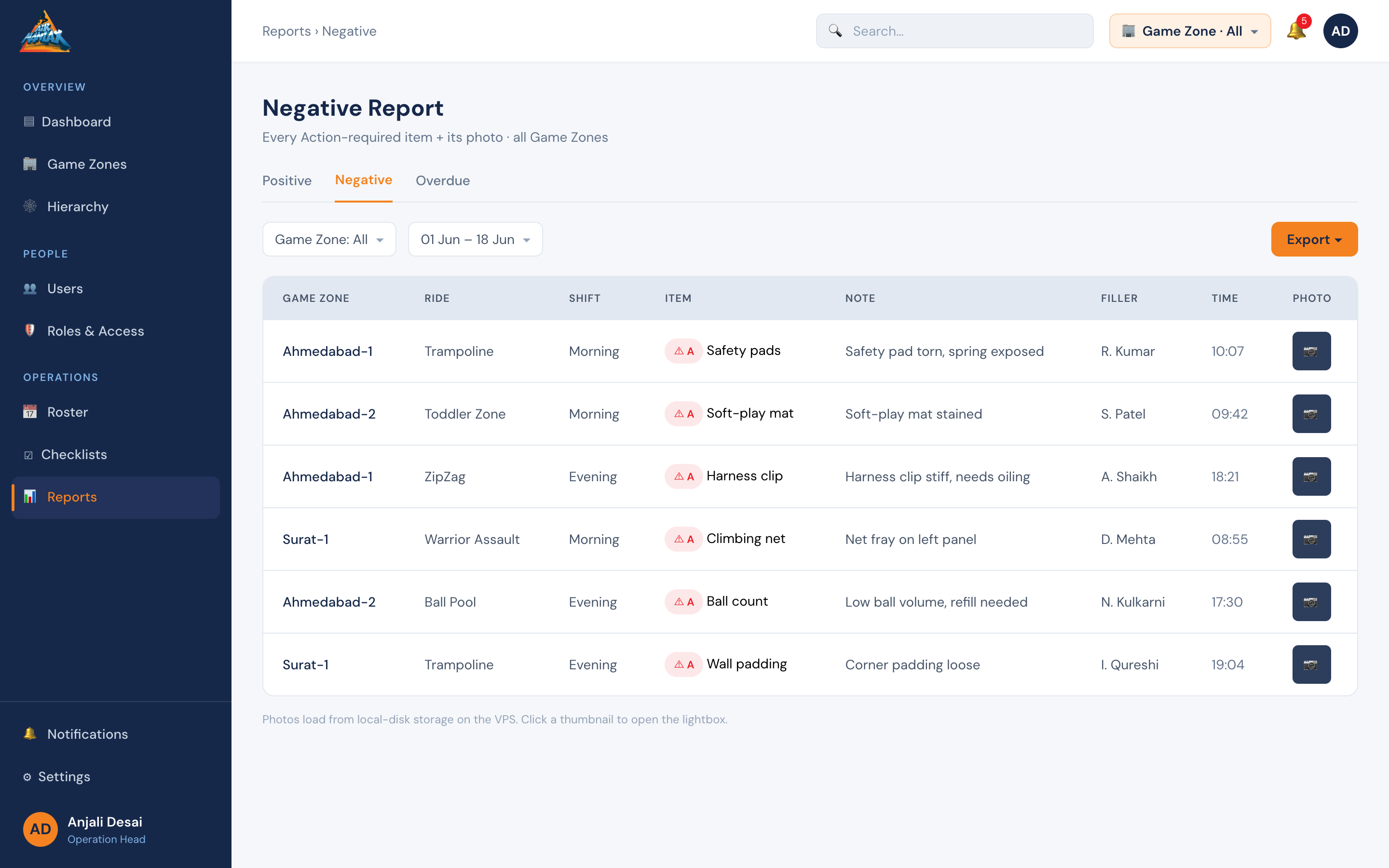
Task: Select the Negative tab
Action: point(363,181)
